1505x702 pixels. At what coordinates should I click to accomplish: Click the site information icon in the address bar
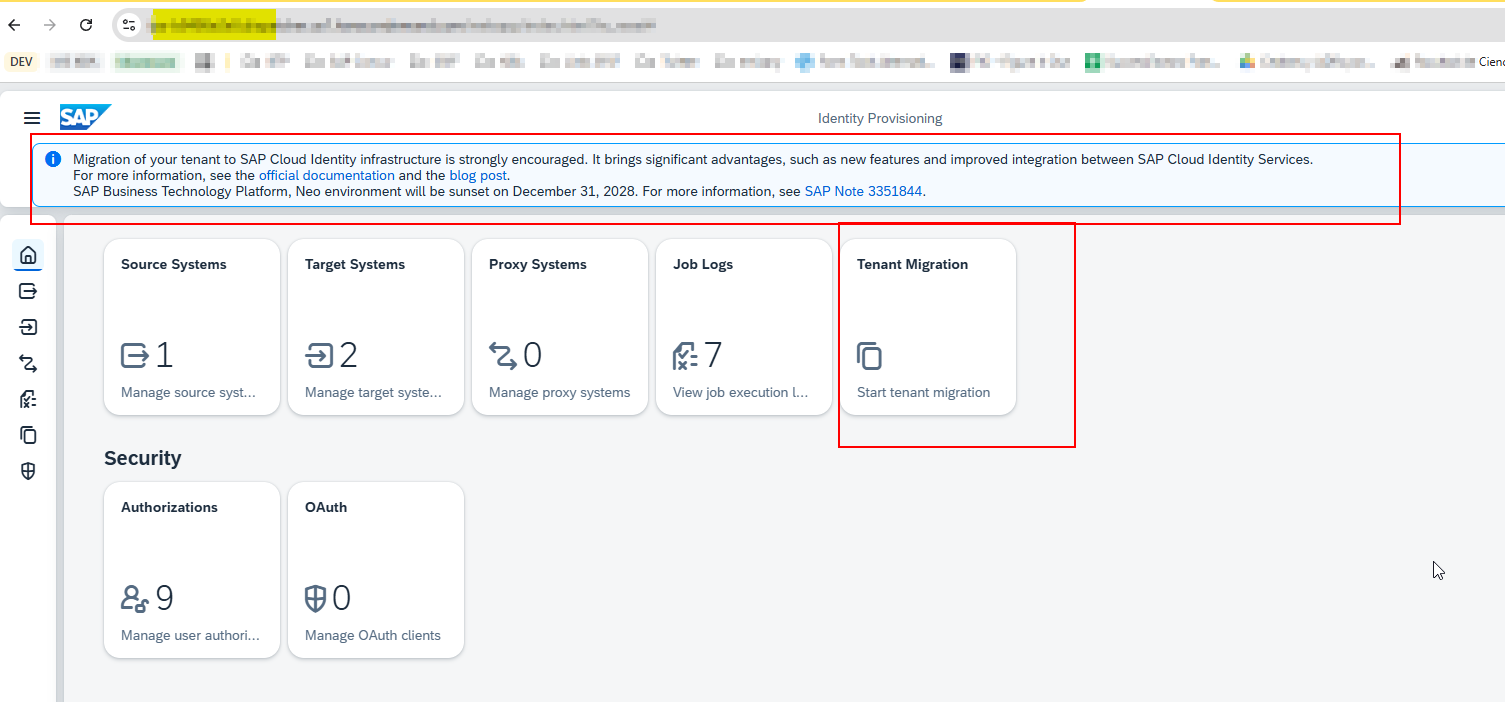(129, 25)
